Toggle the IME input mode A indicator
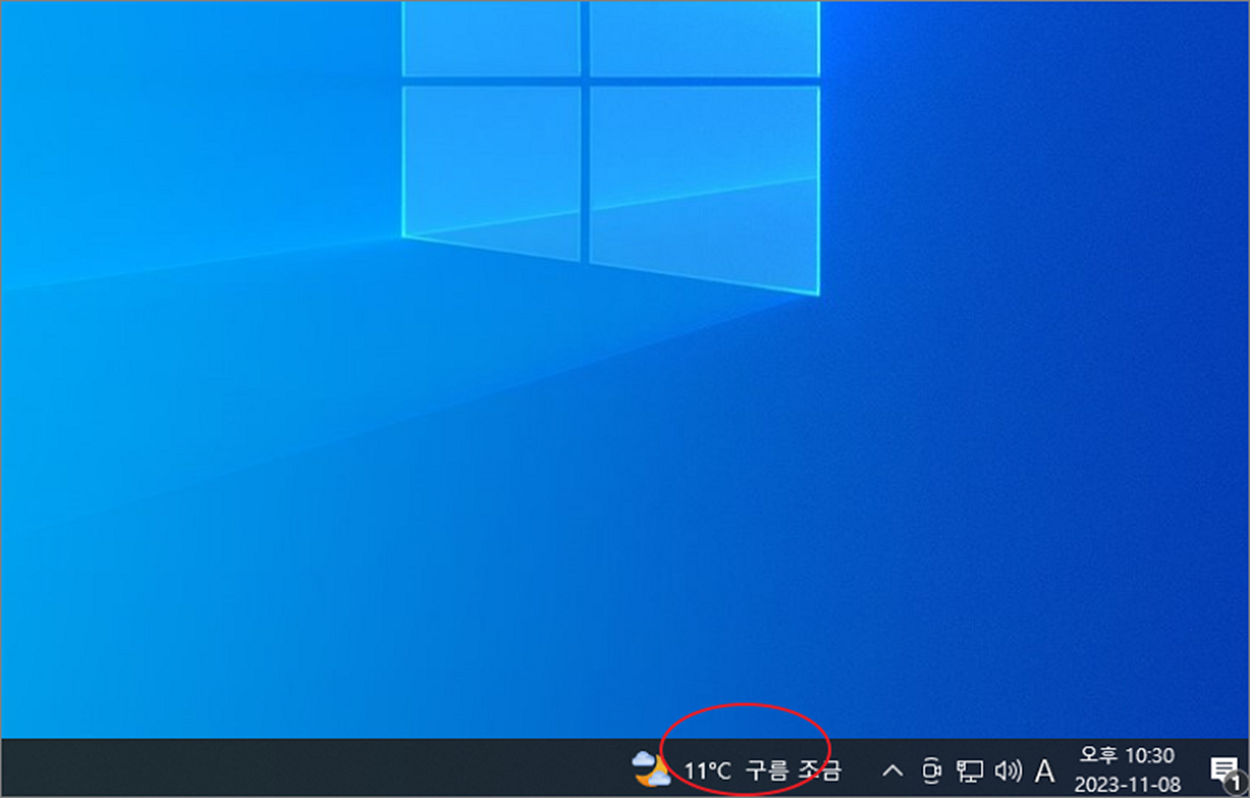 click(1044, 771)
